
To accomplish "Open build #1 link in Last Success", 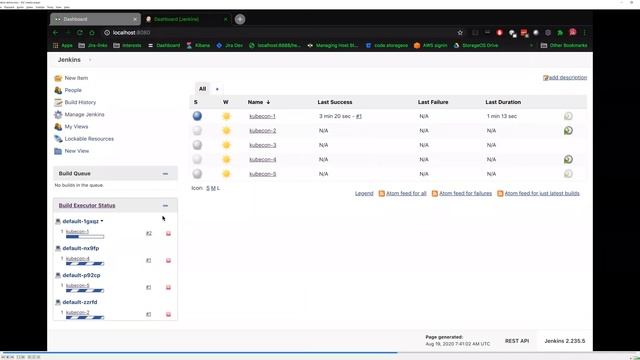I will [359, 116].
